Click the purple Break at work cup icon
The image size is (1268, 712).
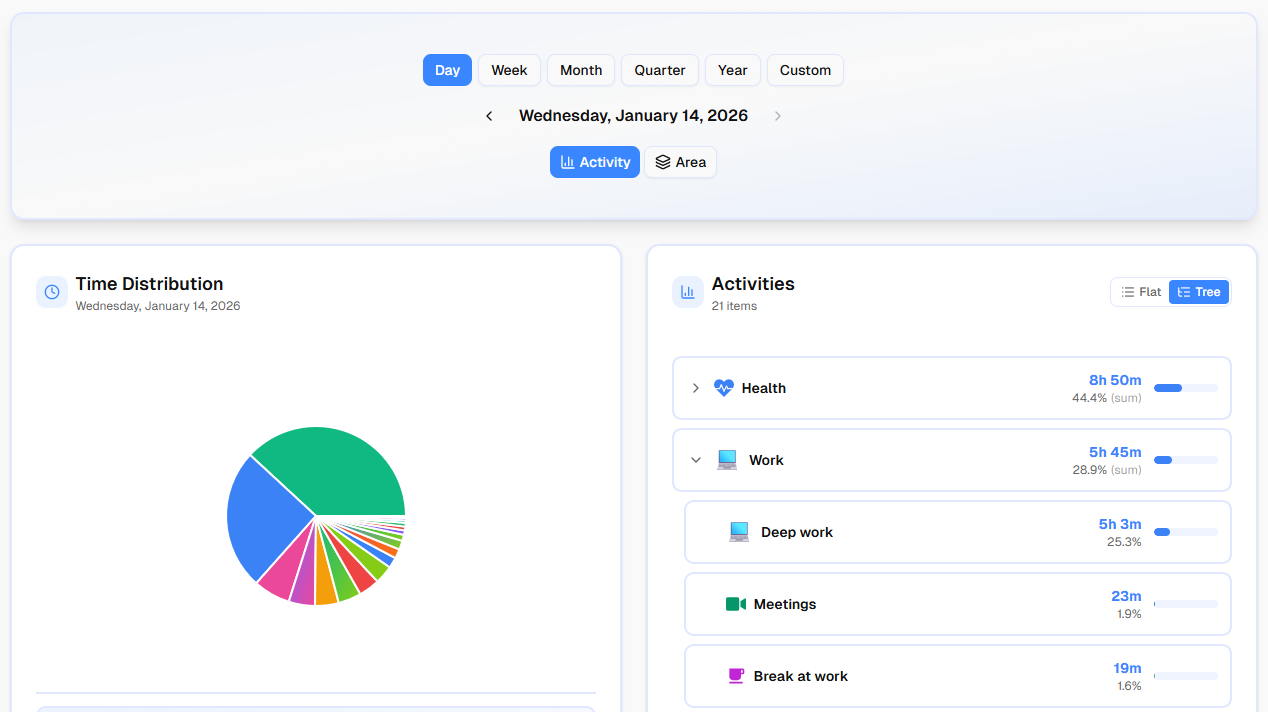[x=736, y=676]
